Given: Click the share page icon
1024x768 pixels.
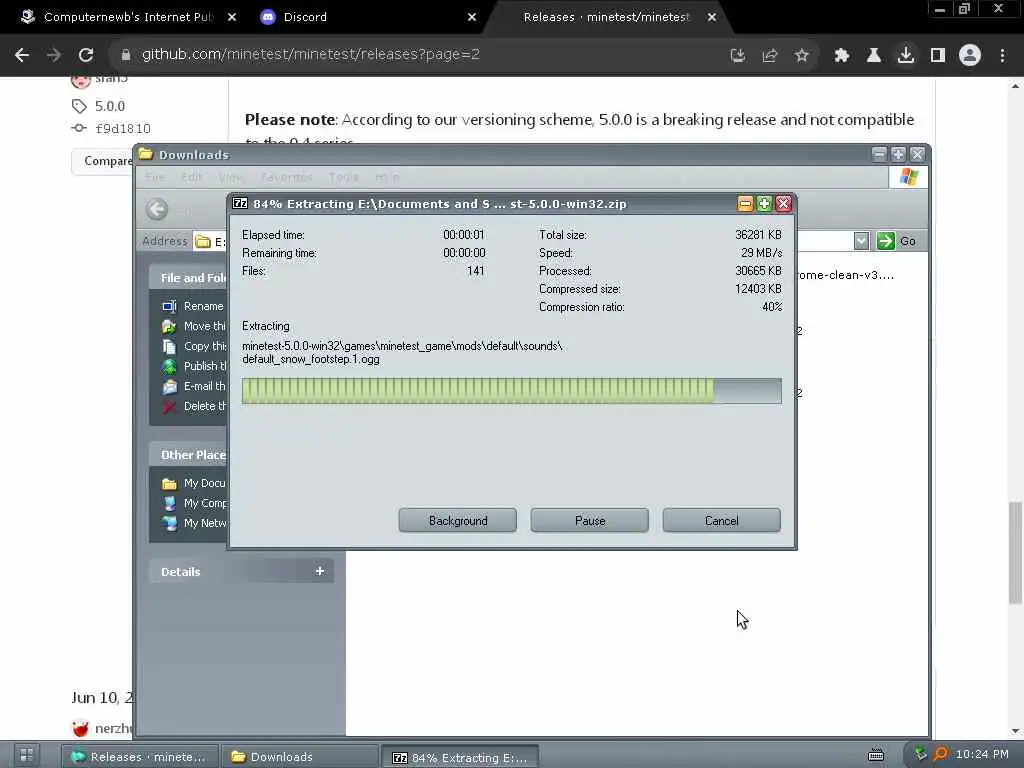Looking at the screenshot, I should pyautogui.click(x=770, y=56).
